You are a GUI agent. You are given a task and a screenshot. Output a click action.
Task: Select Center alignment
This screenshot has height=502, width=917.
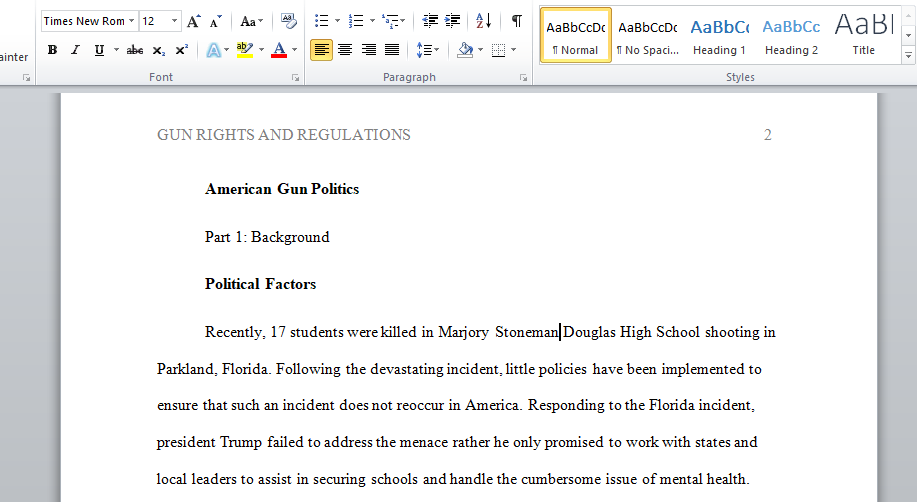click(x=344, y=50)
